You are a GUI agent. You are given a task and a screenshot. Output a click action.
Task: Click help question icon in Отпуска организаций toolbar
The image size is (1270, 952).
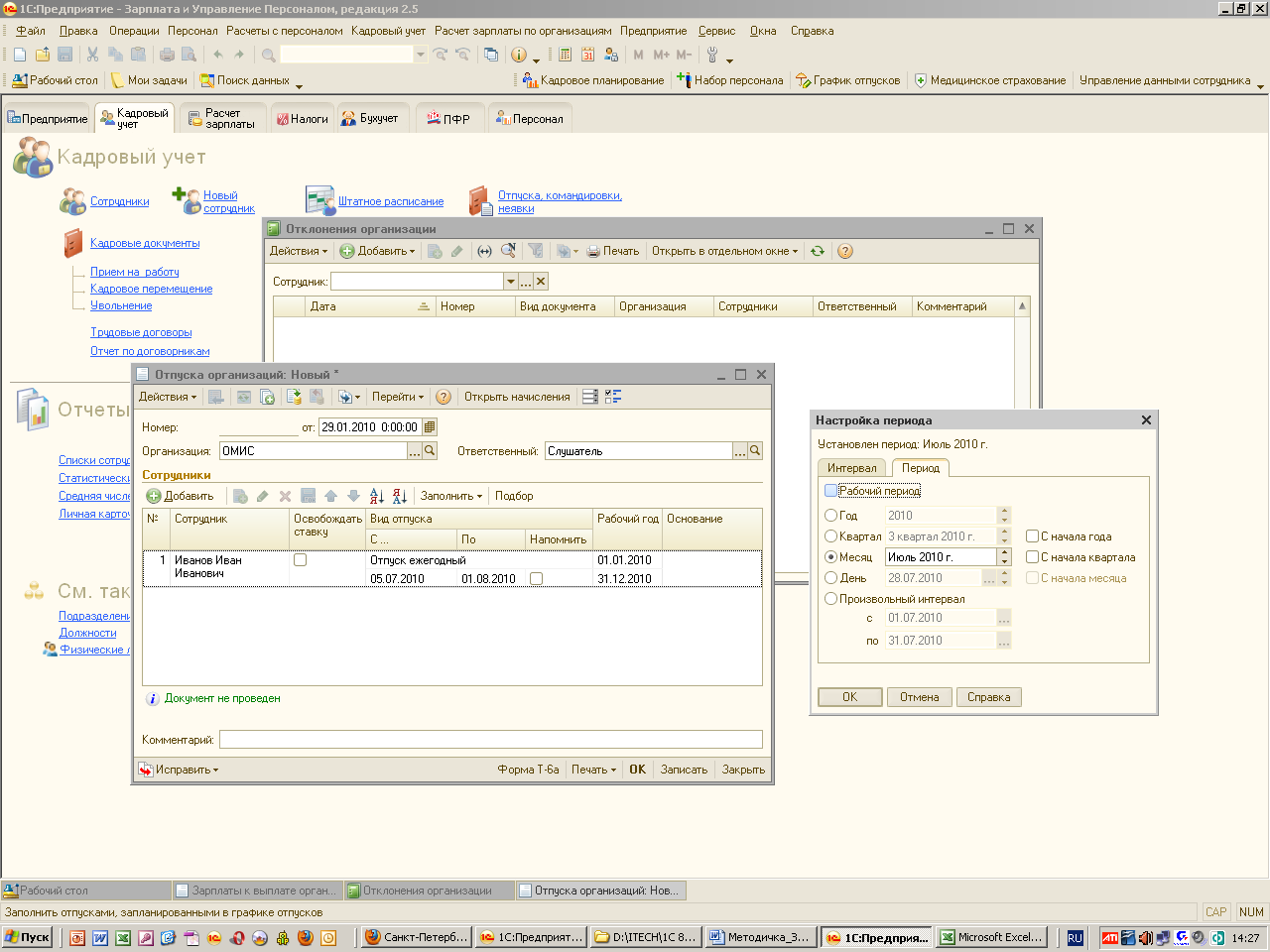444,397
